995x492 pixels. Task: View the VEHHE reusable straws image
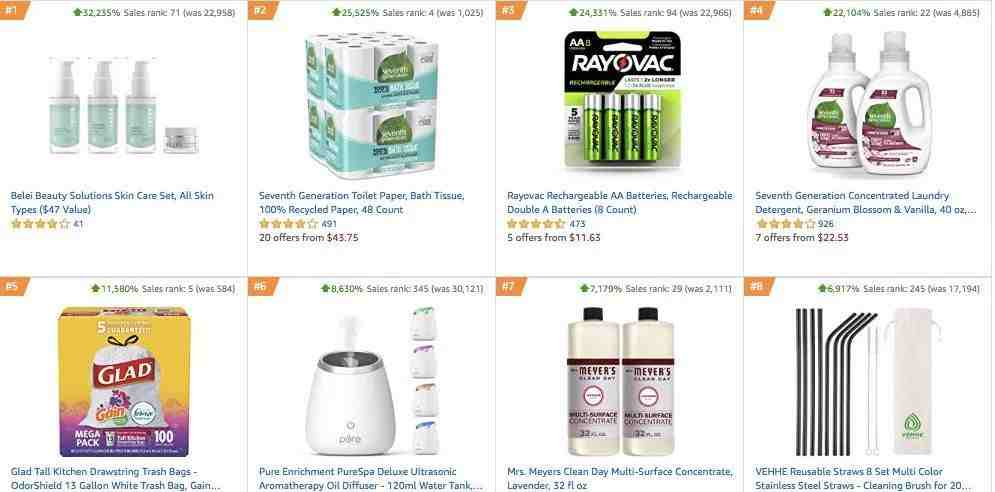click(868, 382)
